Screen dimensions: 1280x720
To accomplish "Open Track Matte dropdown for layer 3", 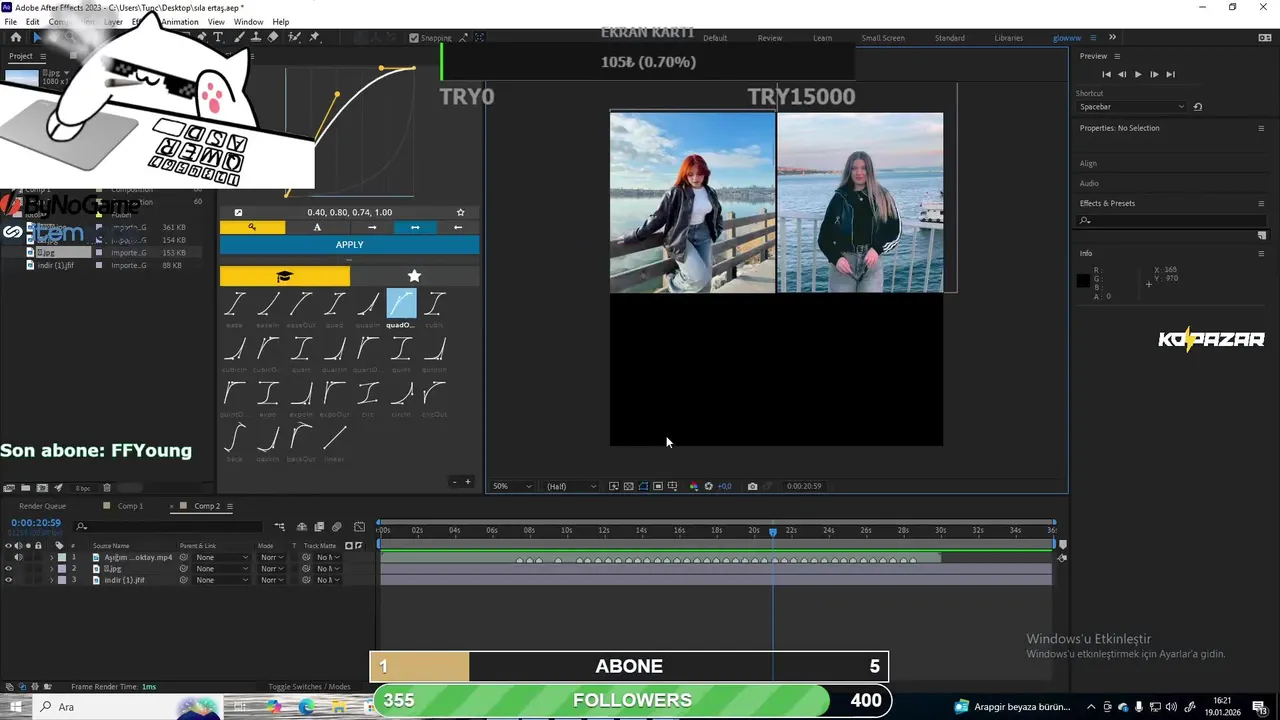I will coord(329,580).
